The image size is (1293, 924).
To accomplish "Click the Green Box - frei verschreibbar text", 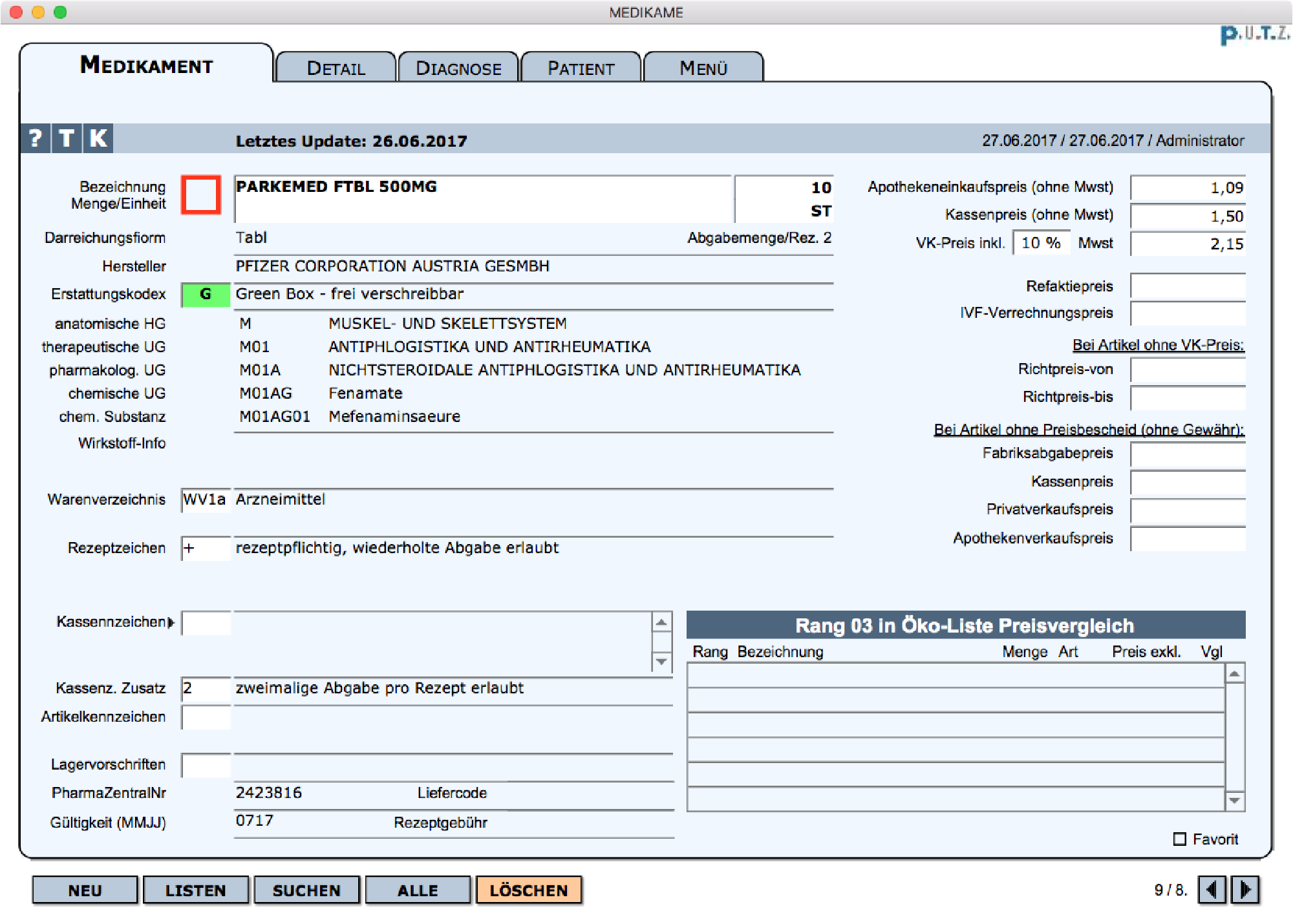I will click(350, 294).
